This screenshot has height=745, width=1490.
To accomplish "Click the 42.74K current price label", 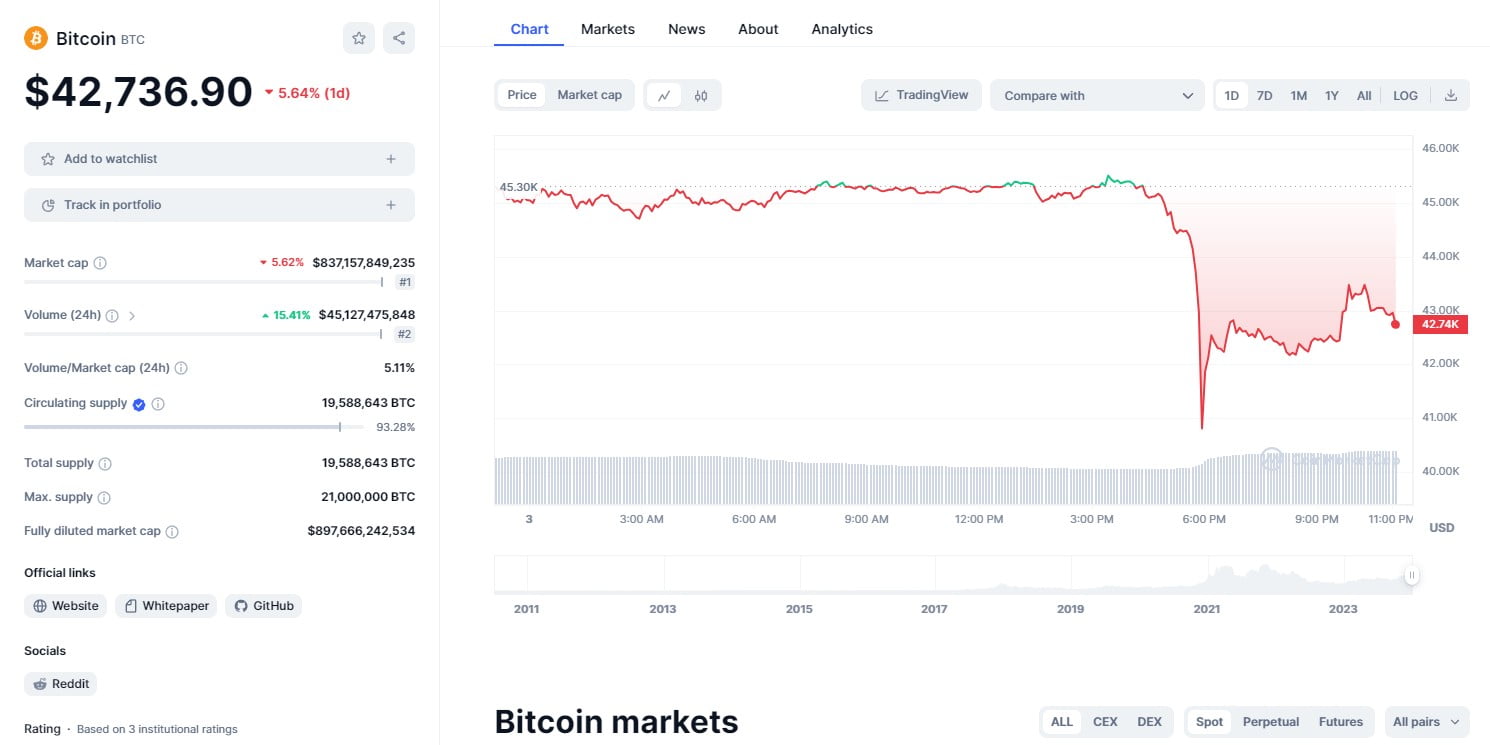I will coord(1440,324).
